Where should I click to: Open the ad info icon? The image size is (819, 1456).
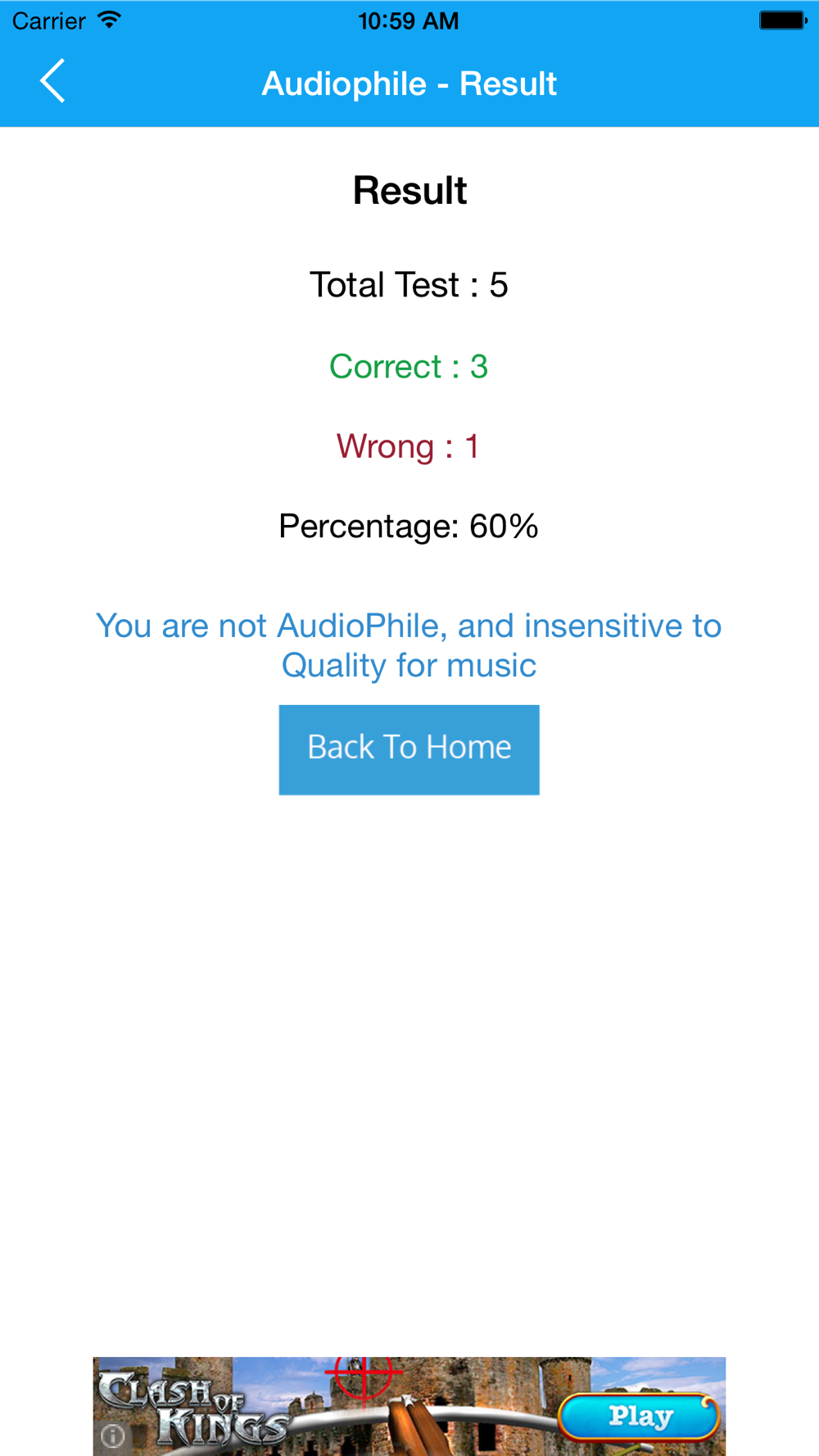tap(113, 1435)
